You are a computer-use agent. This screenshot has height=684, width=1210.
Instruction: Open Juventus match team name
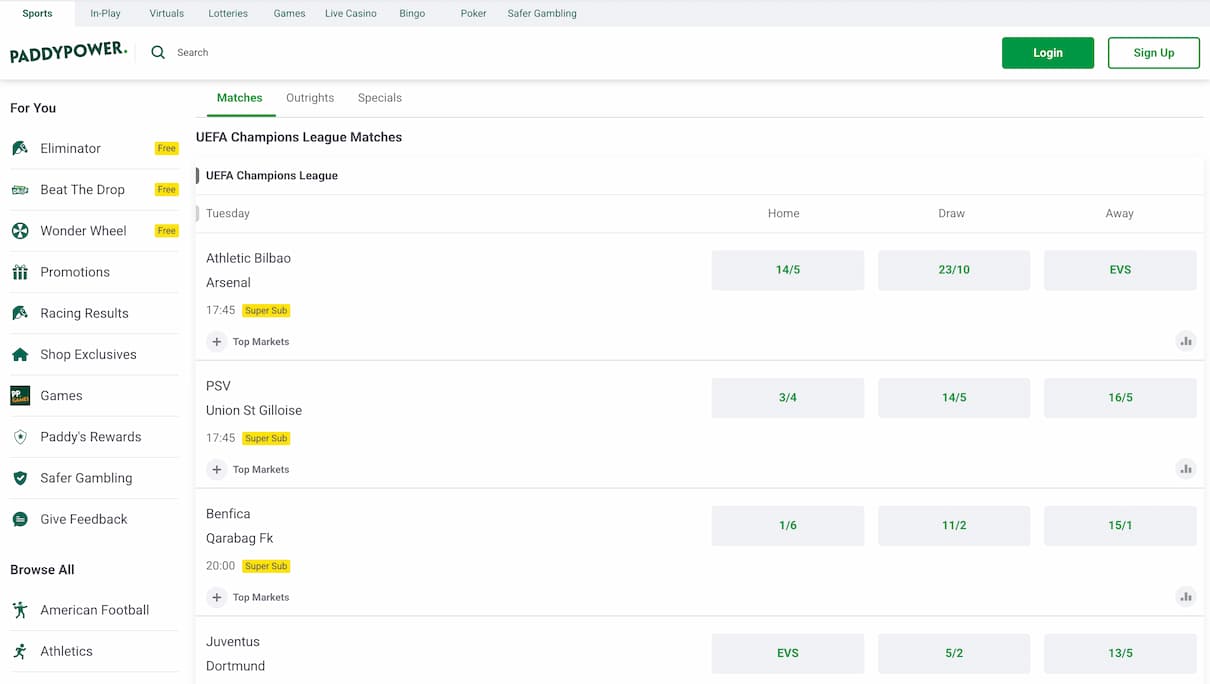[x=233, y=642]
